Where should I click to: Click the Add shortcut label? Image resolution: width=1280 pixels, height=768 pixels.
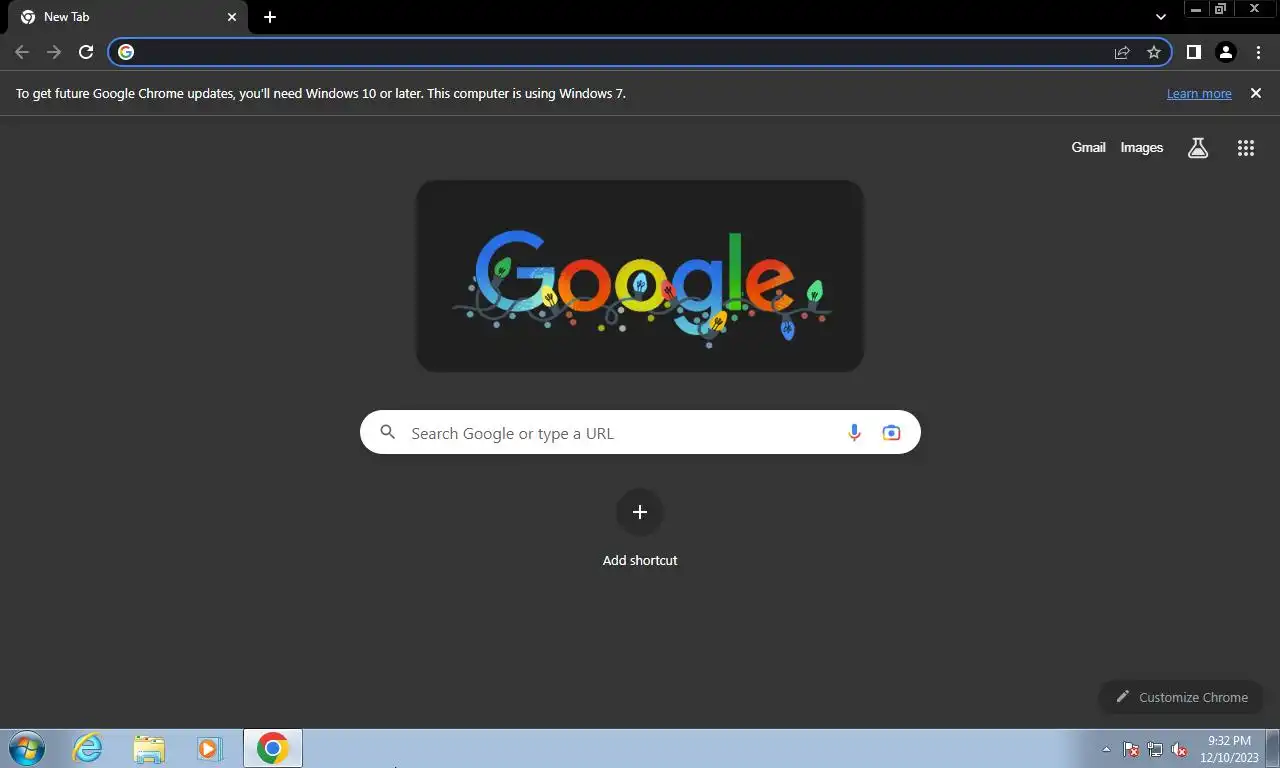640,560
